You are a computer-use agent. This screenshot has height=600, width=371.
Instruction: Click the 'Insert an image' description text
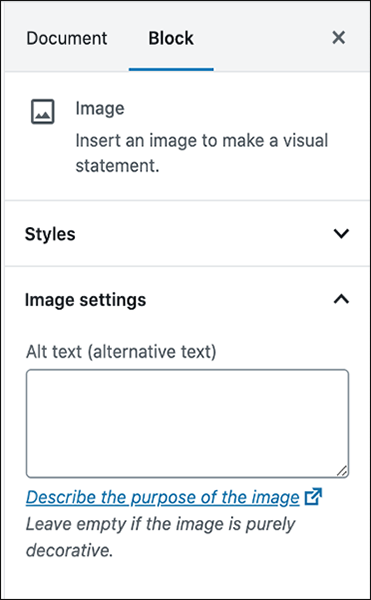tap(202, 153)
